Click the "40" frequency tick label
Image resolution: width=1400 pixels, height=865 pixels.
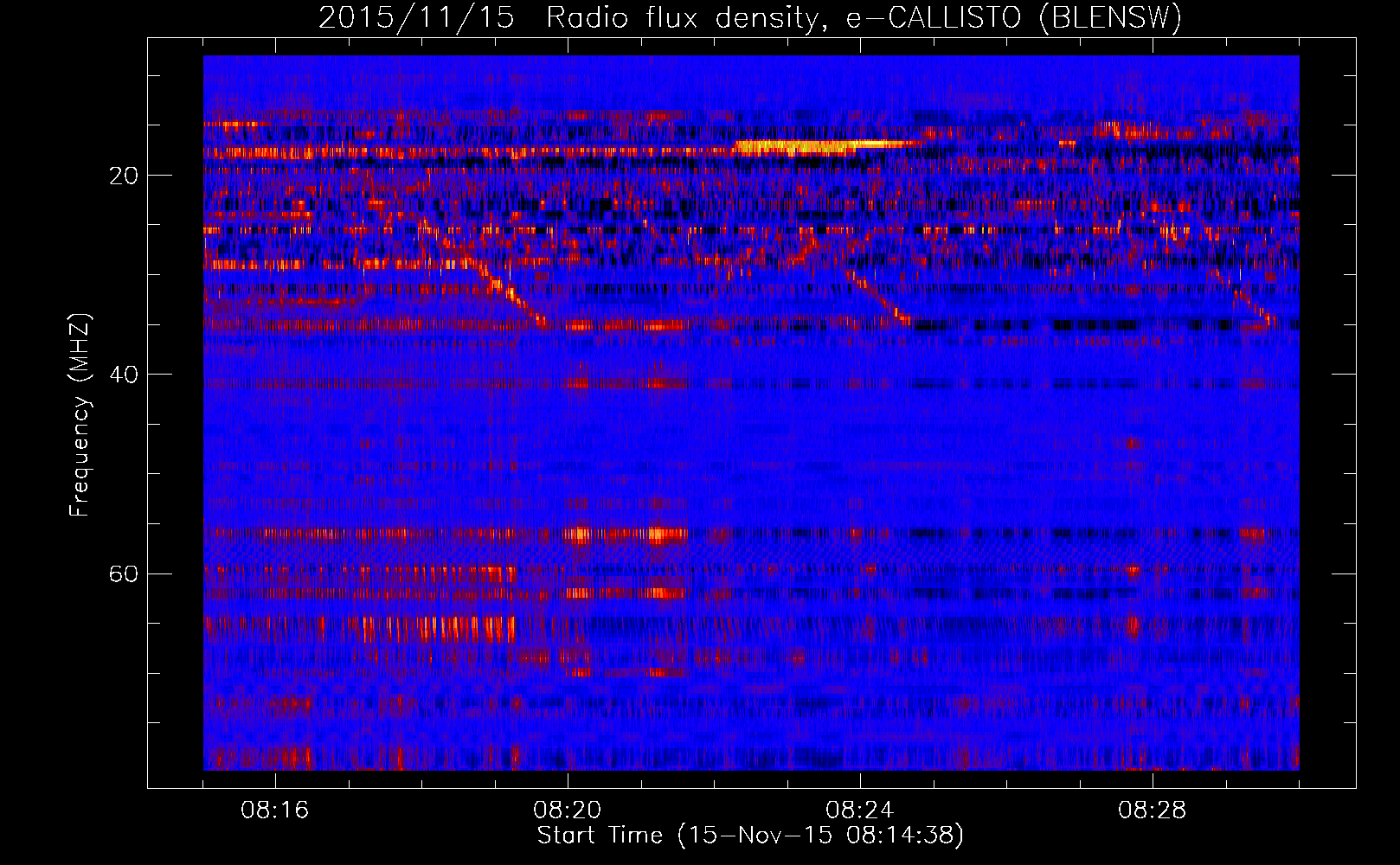point(125,375)
